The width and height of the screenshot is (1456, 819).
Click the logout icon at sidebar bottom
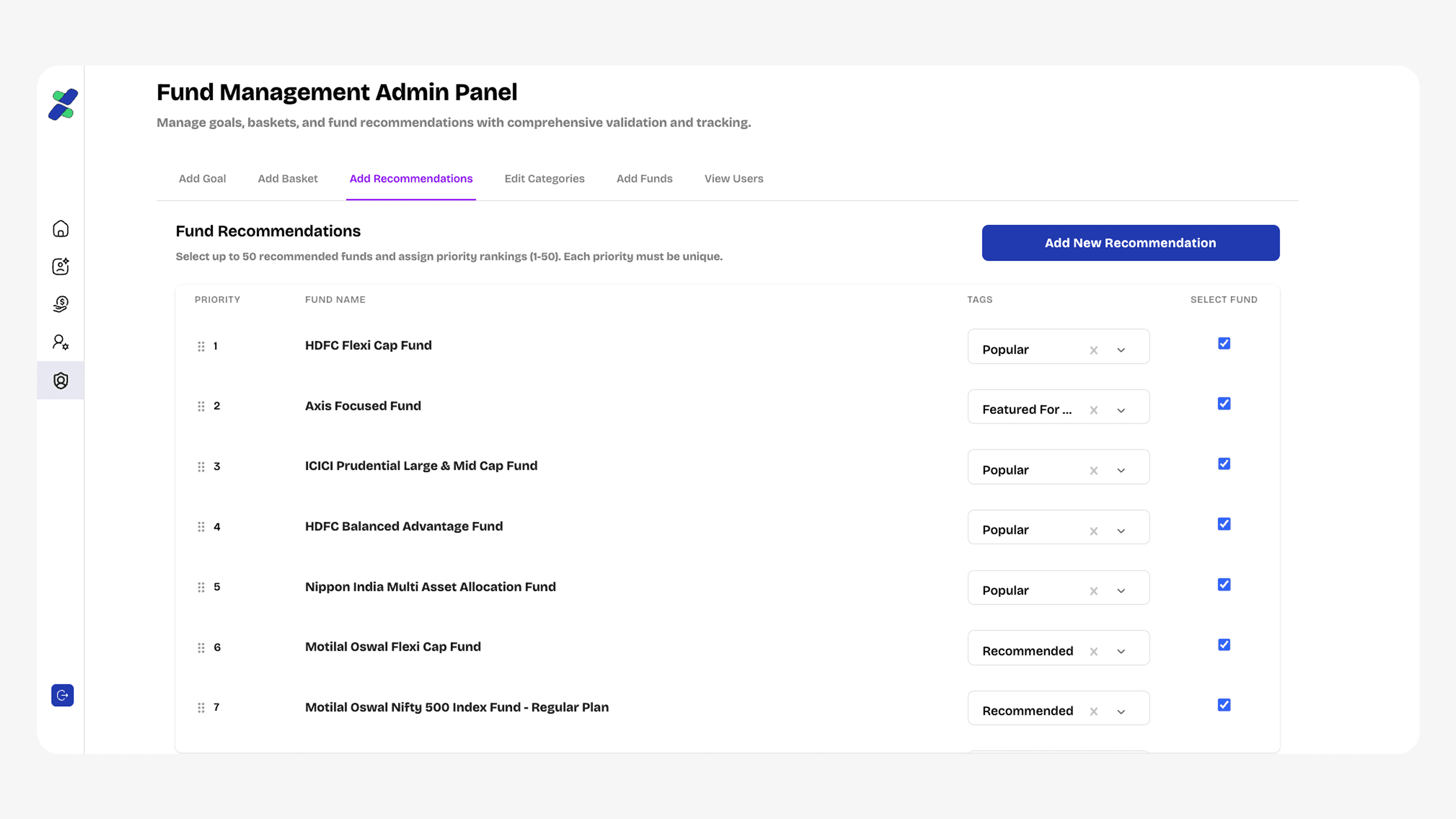point(62,695)
